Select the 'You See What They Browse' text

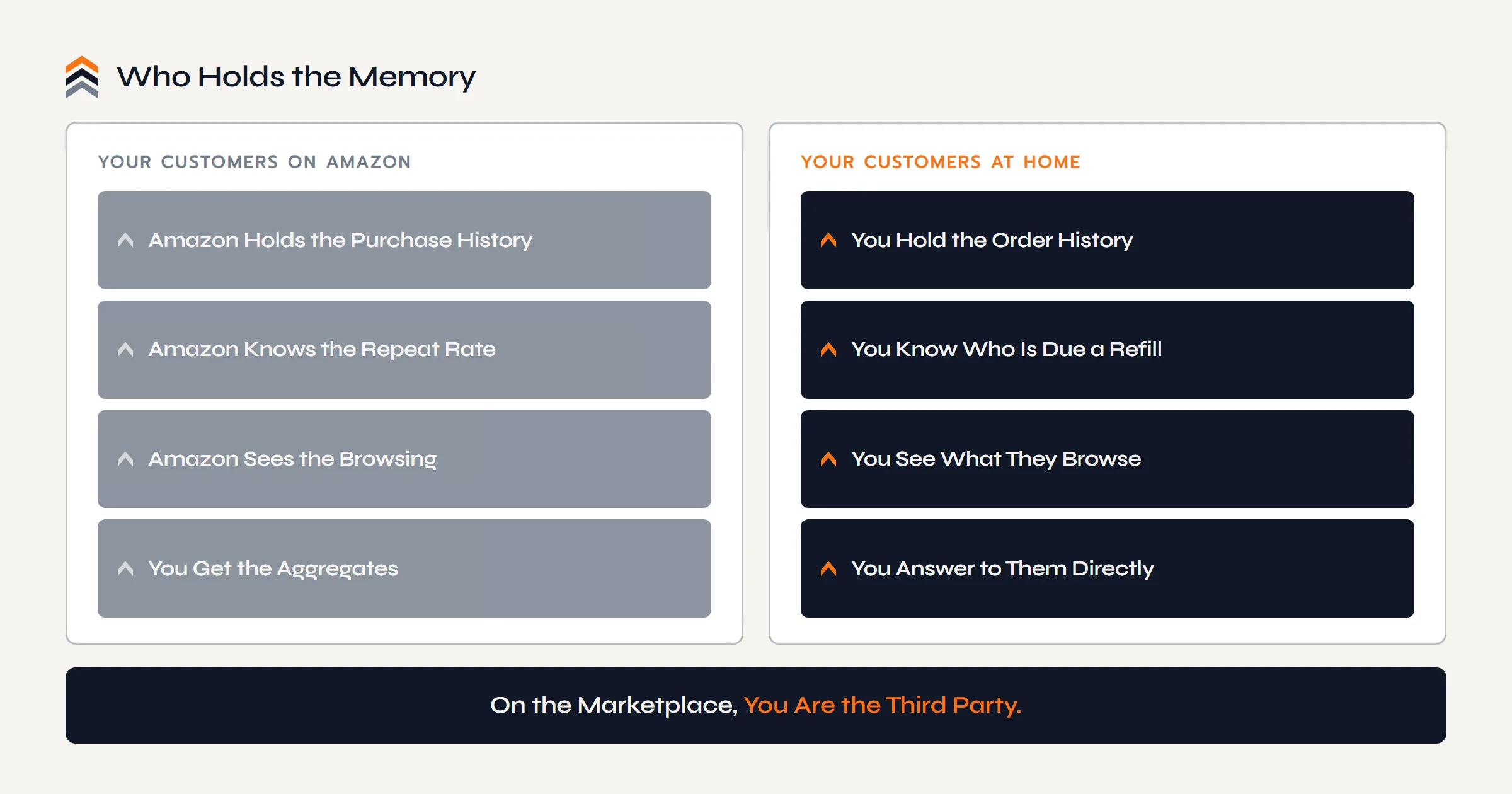(996, 459)
